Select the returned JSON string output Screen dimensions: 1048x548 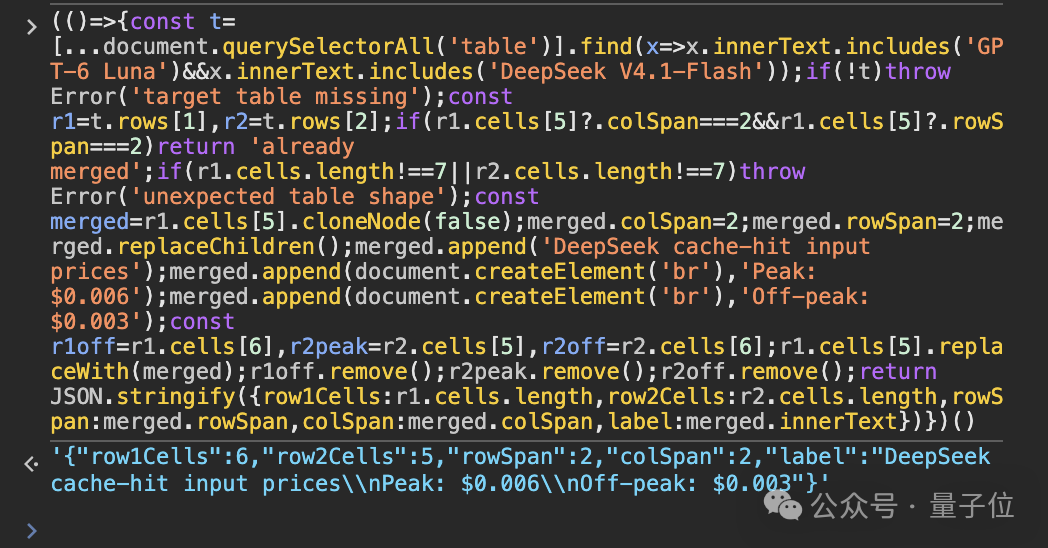tap(520, 470)
